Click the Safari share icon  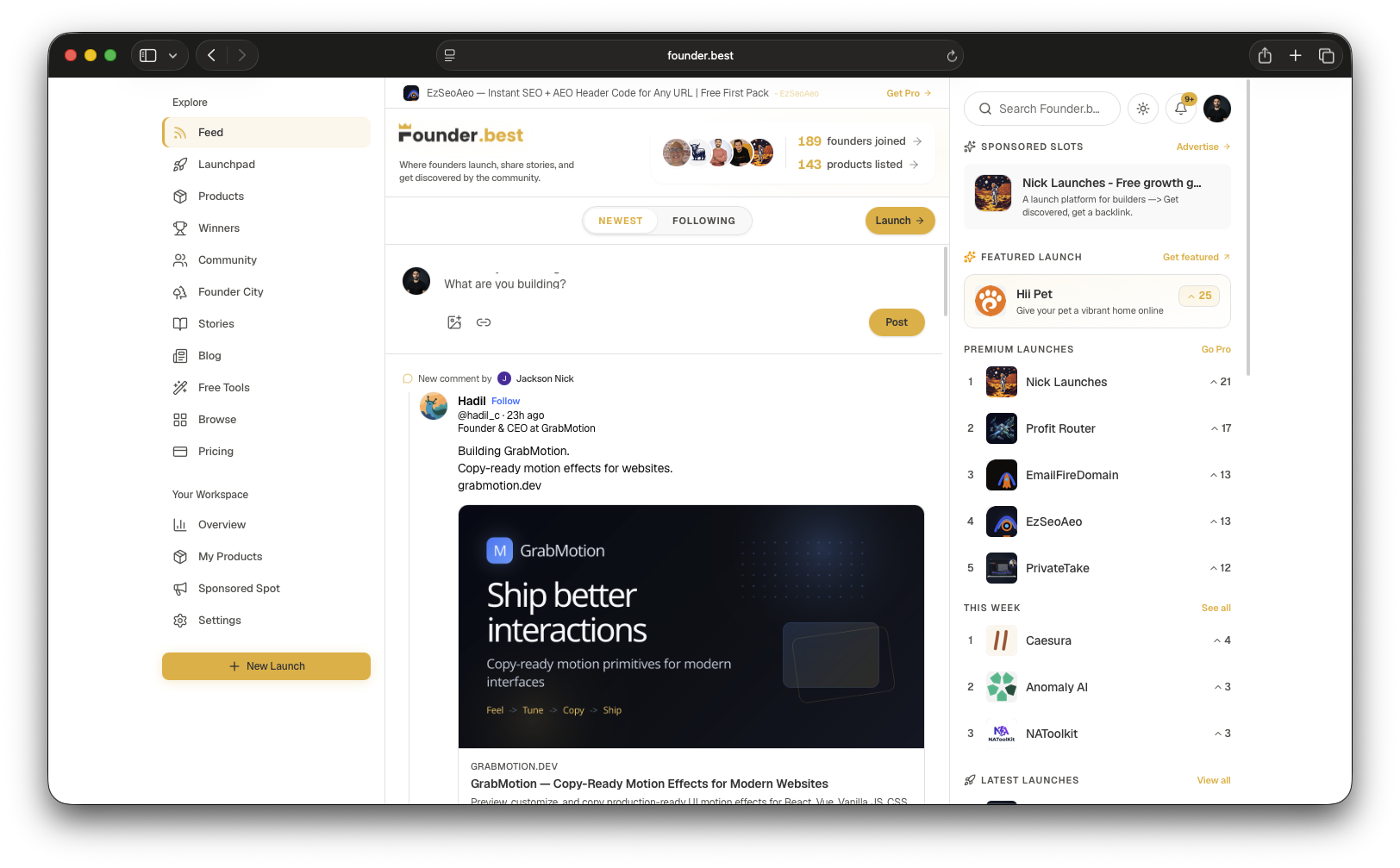[x=1265, y=55]
